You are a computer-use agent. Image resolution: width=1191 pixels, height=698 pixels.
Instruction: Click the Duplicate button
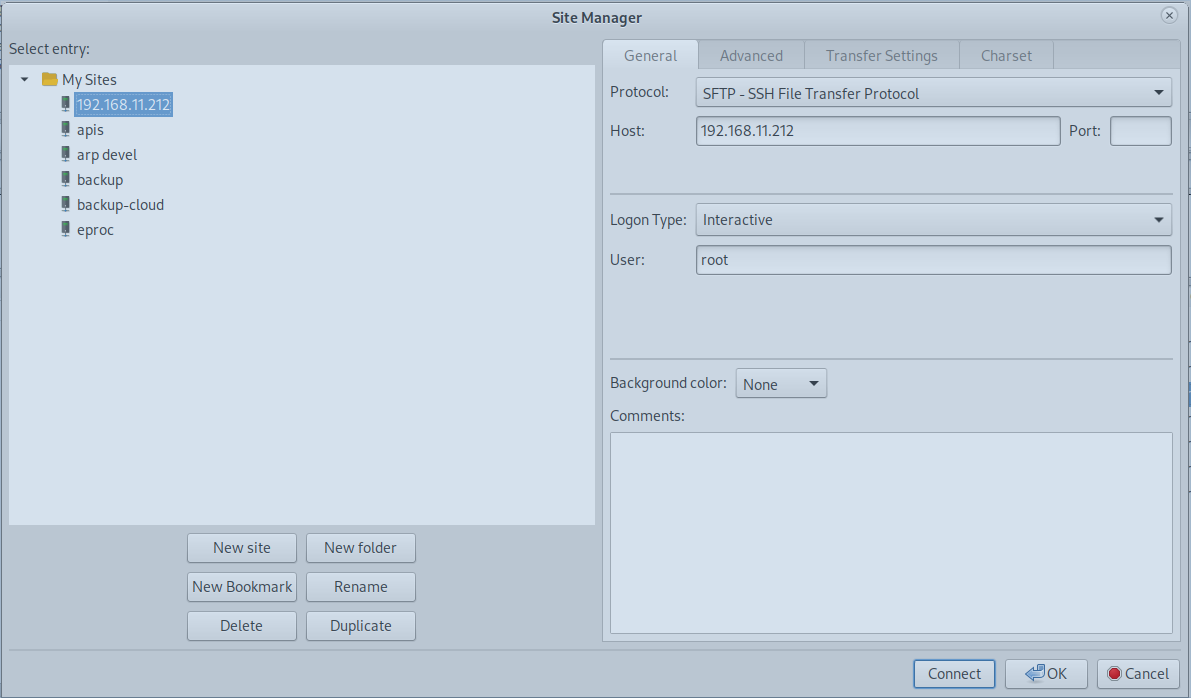click(x=360, y=626)
